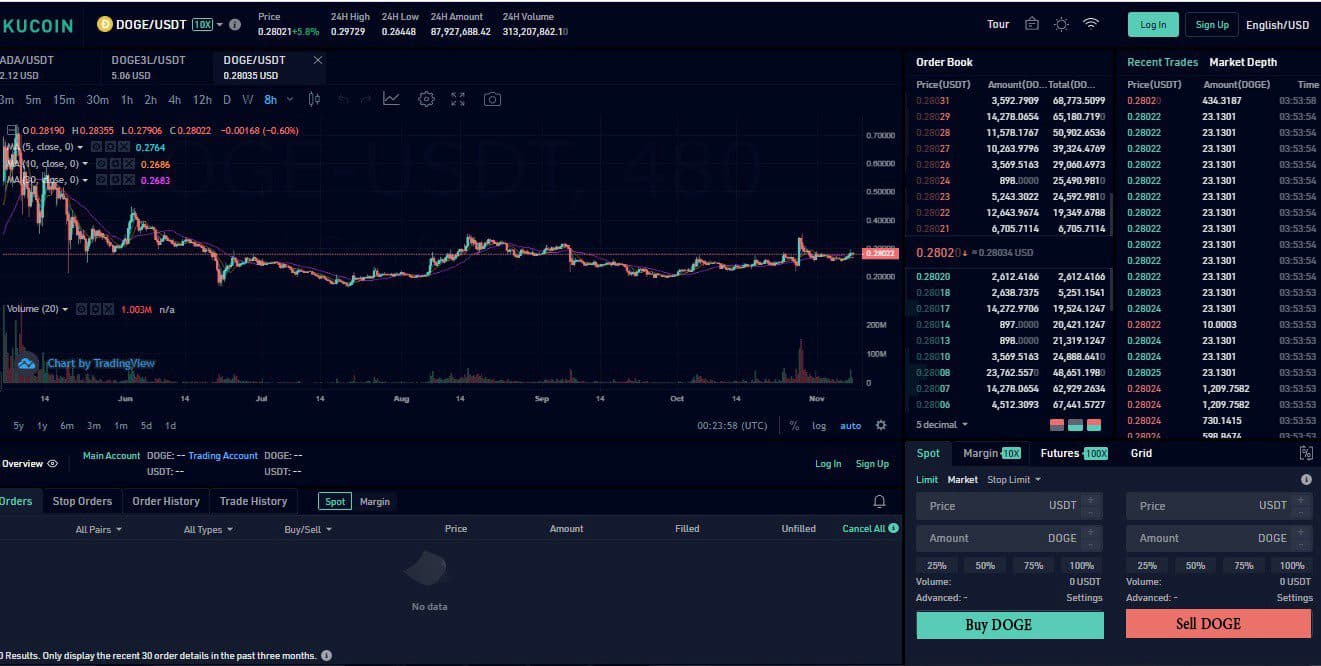This screenshot has width=1321, height=666.
Task: Click order form info icon
Action: pyautogui.click(x=1306, y=480)
